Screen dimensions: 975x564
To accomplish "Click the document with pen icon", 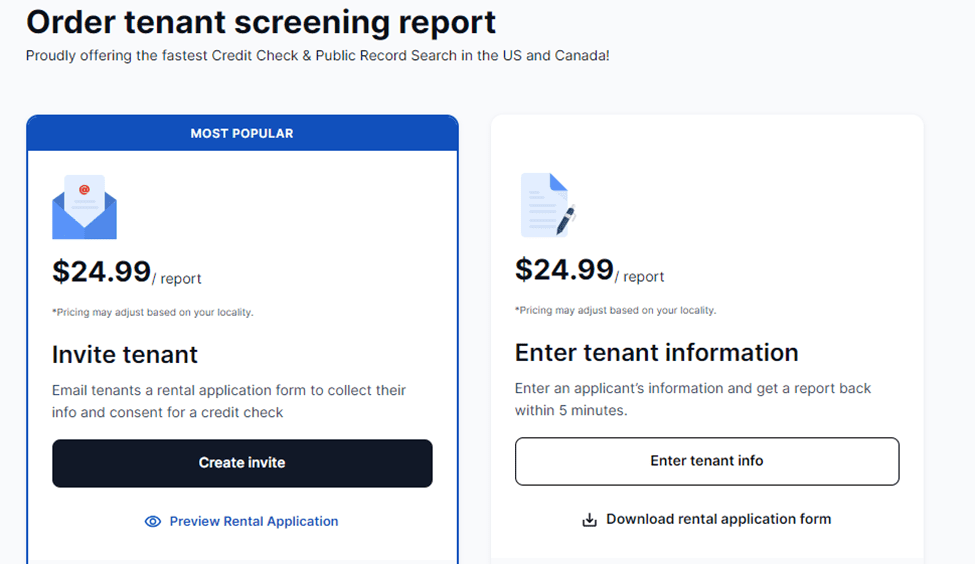I will (x=547, y=206).
